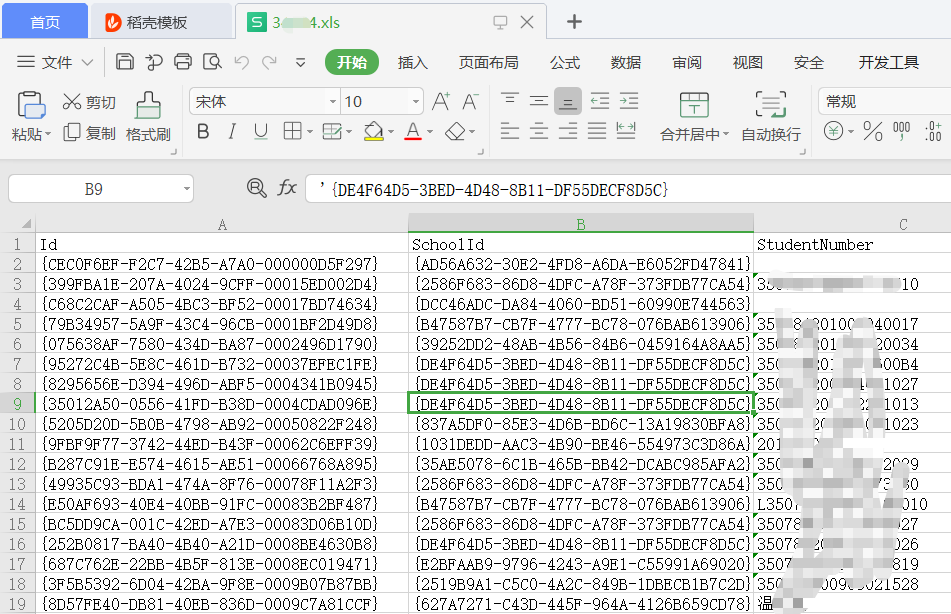Toggle Italic formatting

click(x=232, y=132)
